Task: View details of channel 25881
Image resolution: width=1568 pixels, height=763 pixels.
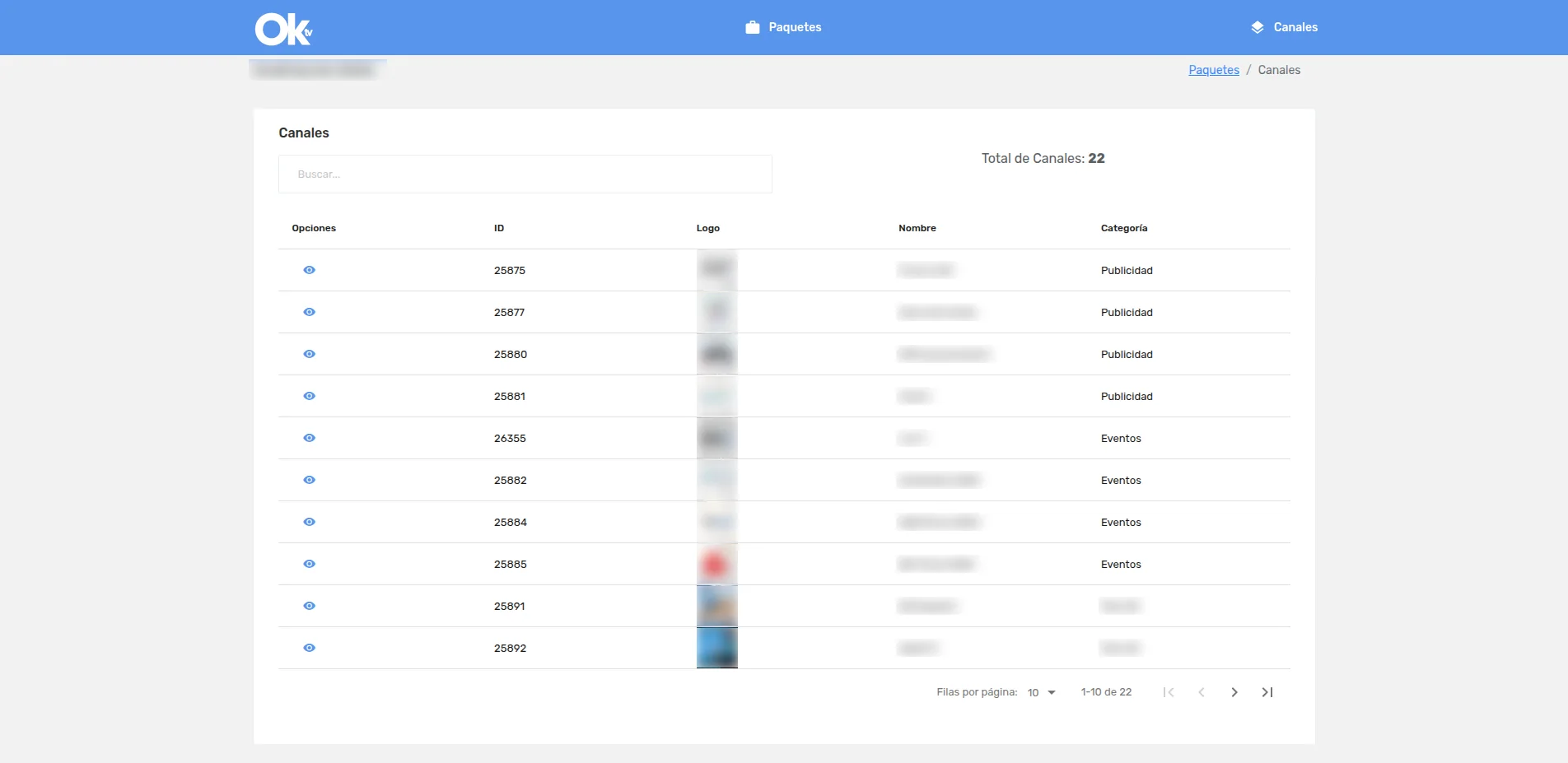Action: [309, 396]
